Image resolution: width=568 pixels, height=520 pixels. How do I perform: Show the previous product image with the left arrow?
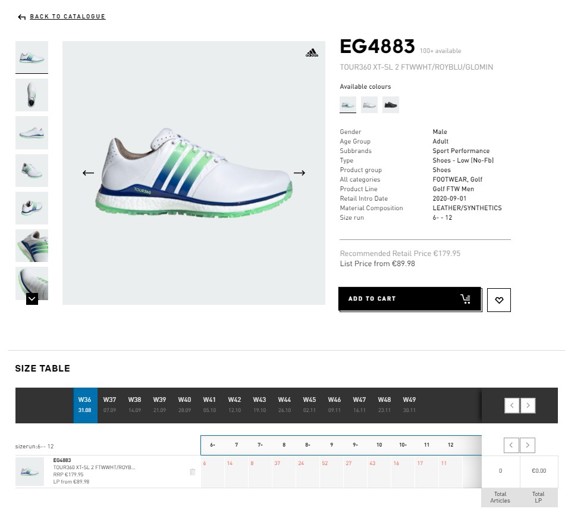[88, 173]
